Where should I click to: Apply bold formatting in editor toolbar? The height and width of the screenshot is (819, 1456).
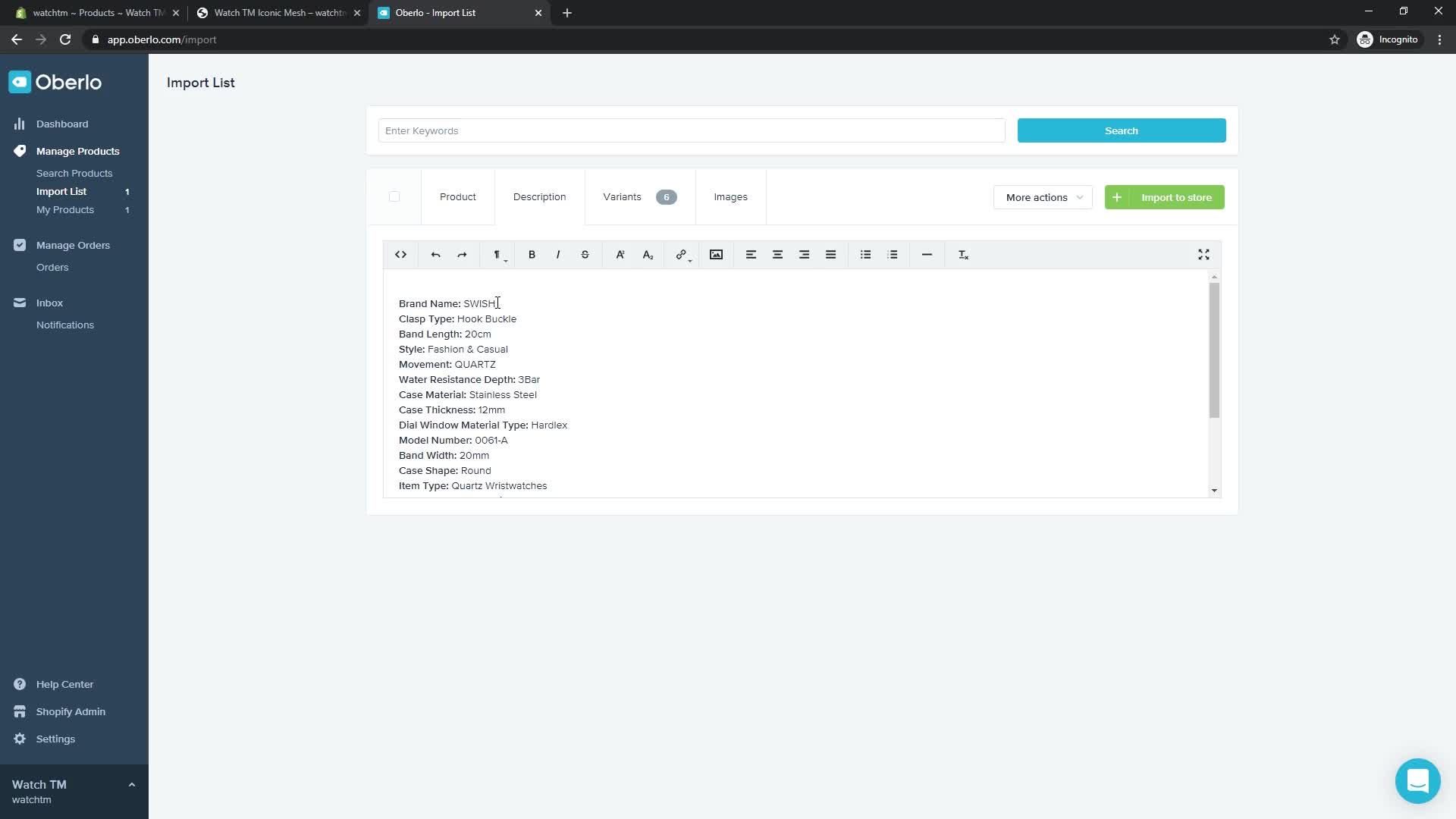[x=532, y=255]
